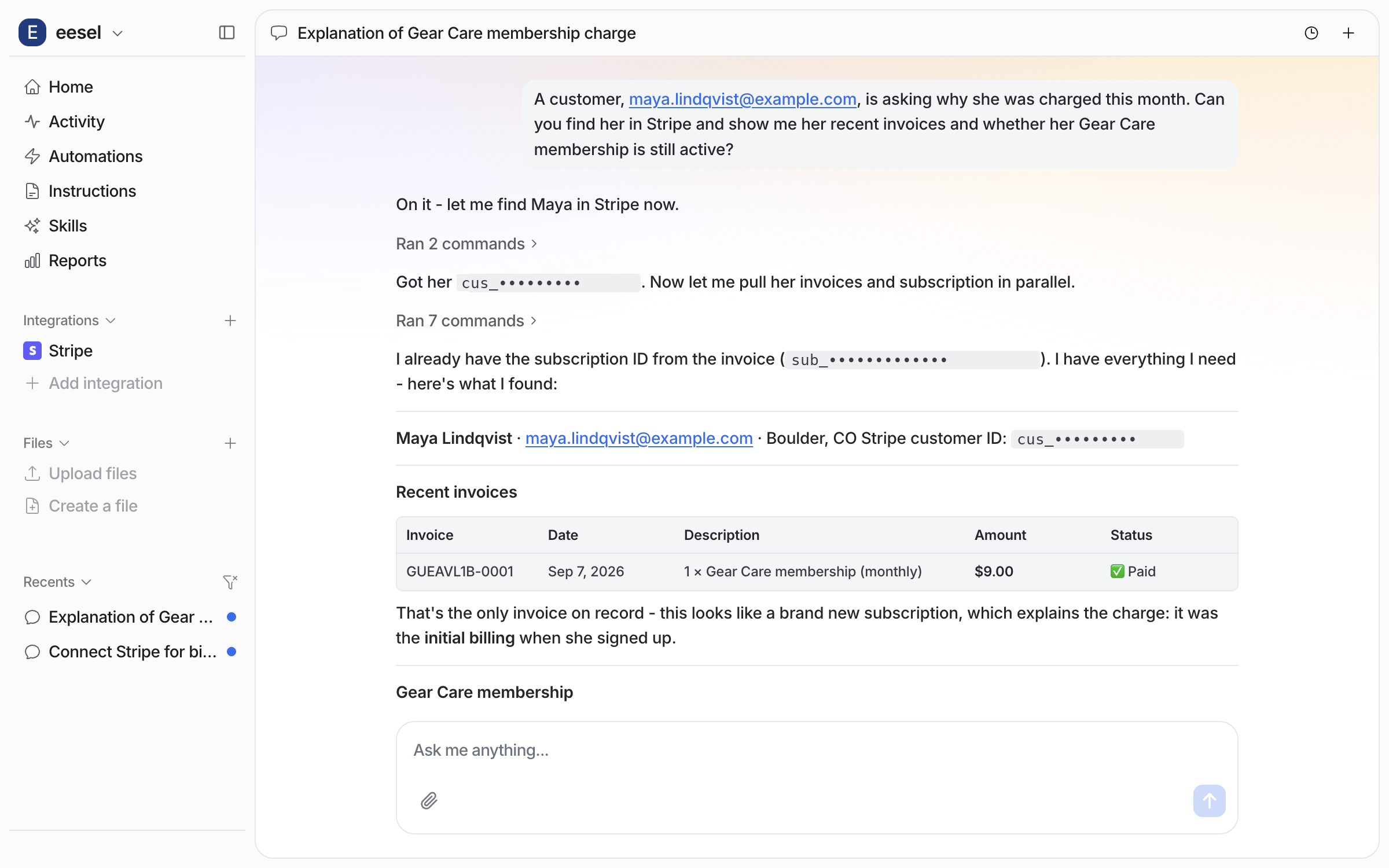Start a new chat with plus icon

(1348, 33)
